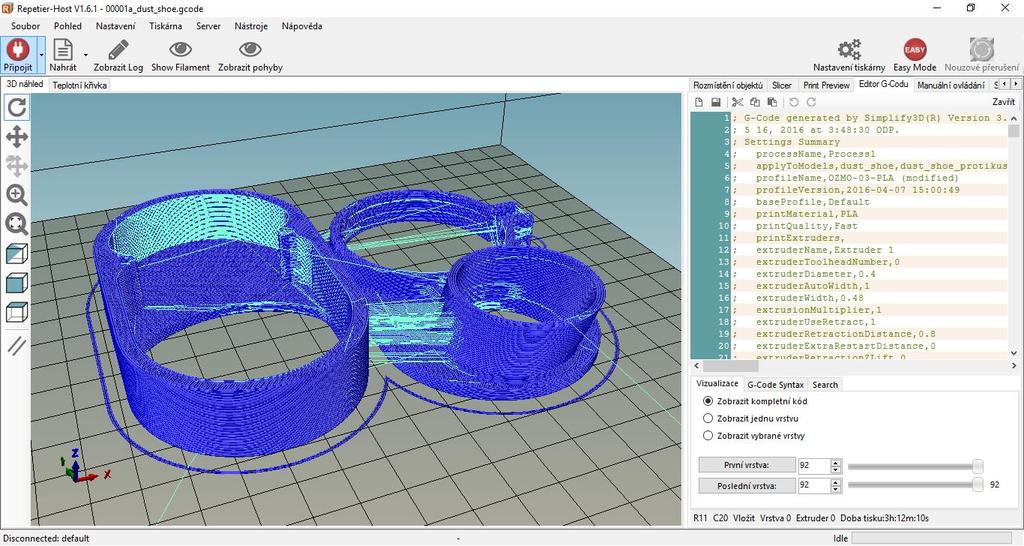Click the save G-code disk icon
1024x546 pixels.
[716, 102]
